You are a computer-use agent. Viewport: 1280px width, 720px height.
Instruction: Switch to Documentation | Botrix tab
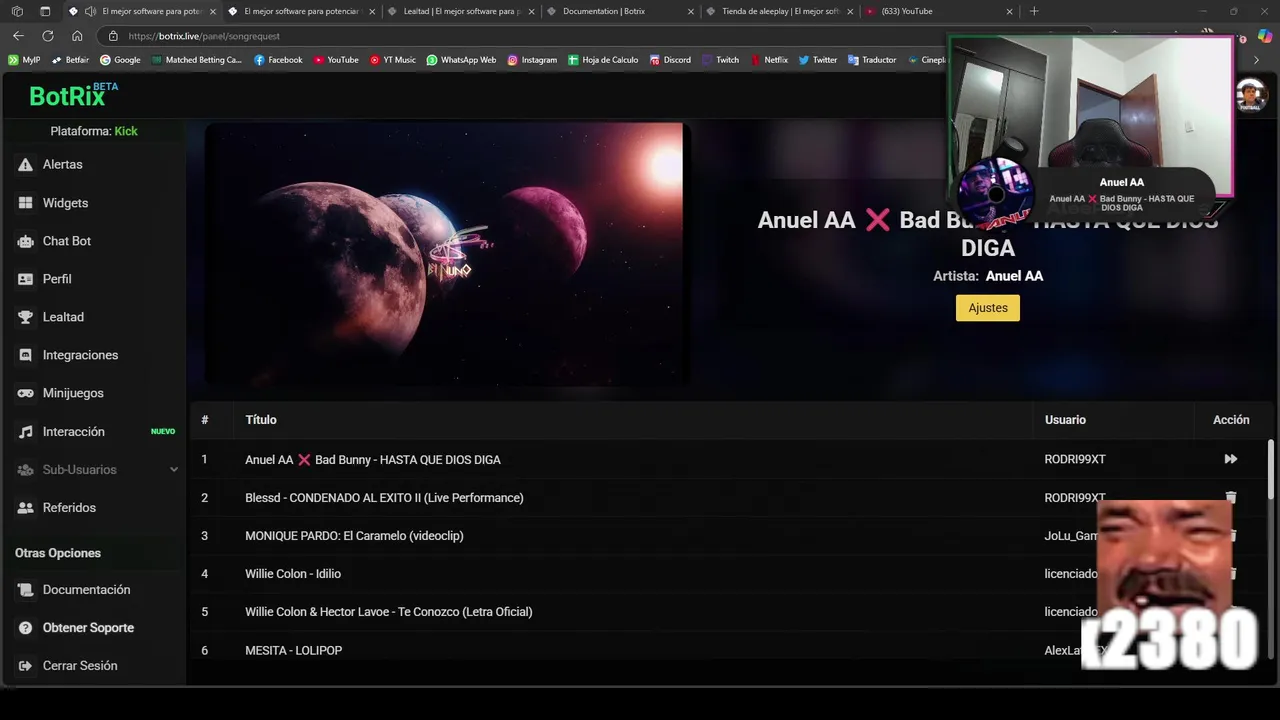(620, 11)
